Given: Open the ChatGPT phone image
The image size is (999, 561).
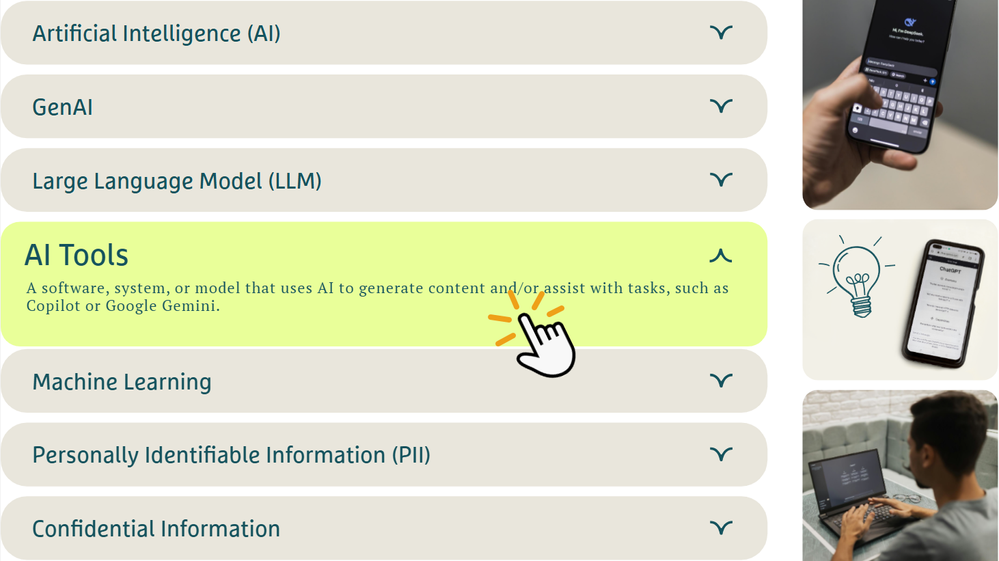Looking at the screenshot, I should (x=938, y=302).
